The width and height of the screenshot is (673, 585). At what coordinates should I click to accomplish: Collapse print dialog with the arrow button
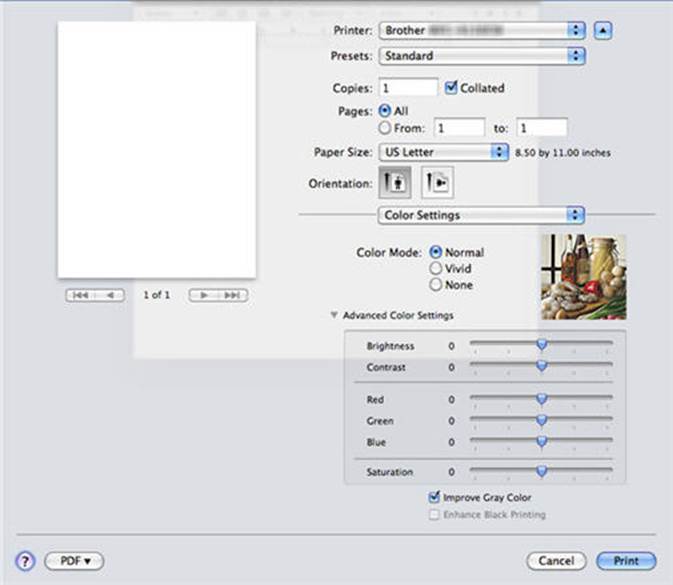point(602,29)
